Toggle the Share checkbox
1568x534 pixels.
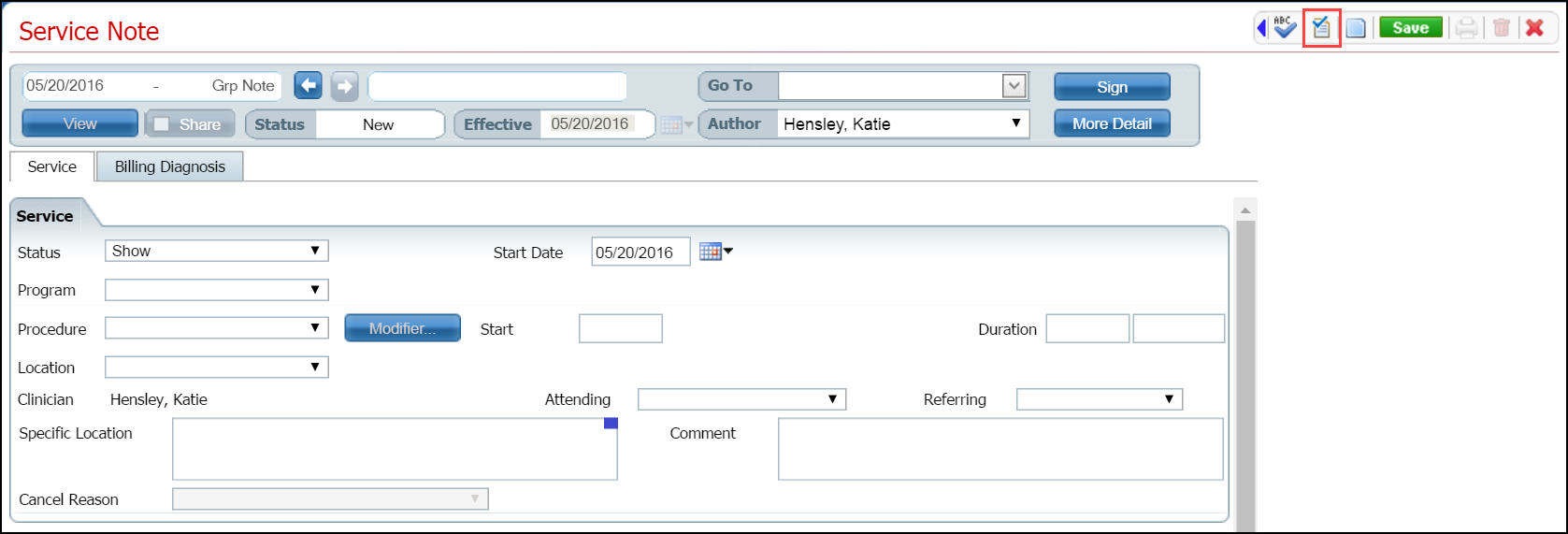point(162,124)
